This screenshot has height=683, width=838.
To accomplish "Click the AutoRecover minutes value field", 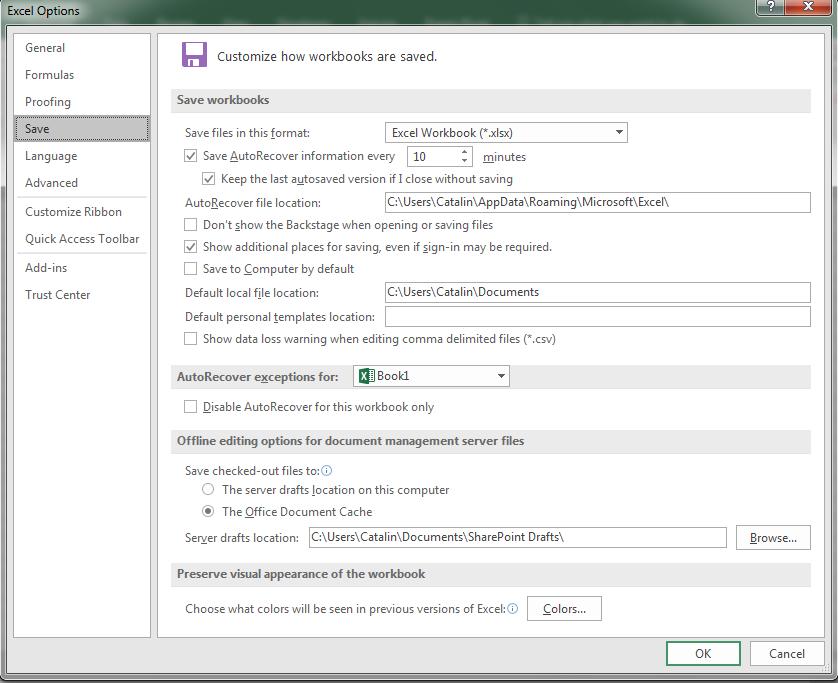I will coord(433,157).
